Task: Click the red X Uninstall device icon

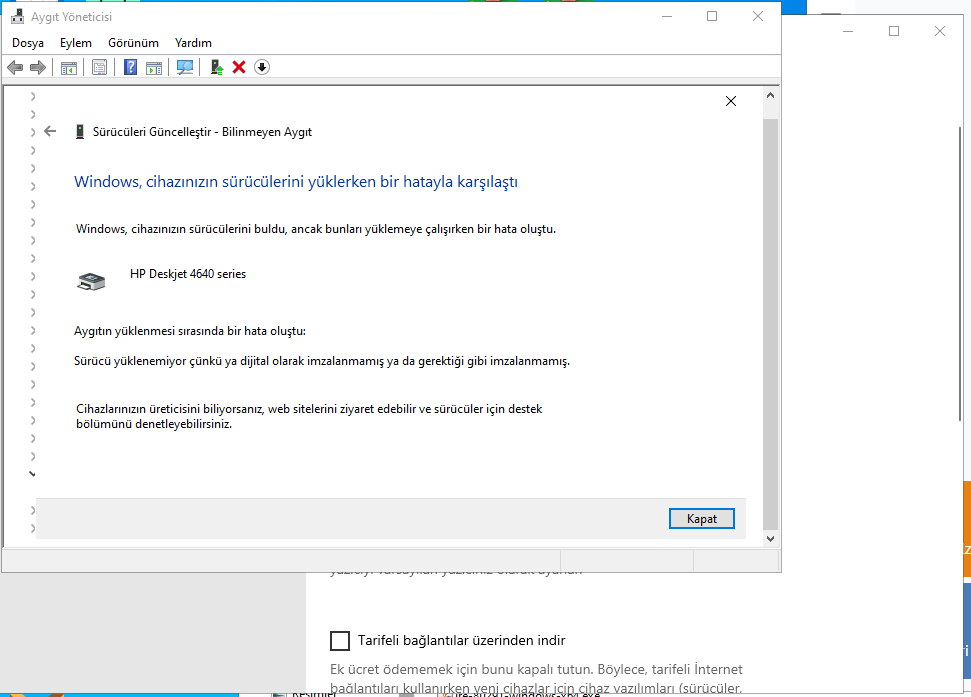Action: 239,67
